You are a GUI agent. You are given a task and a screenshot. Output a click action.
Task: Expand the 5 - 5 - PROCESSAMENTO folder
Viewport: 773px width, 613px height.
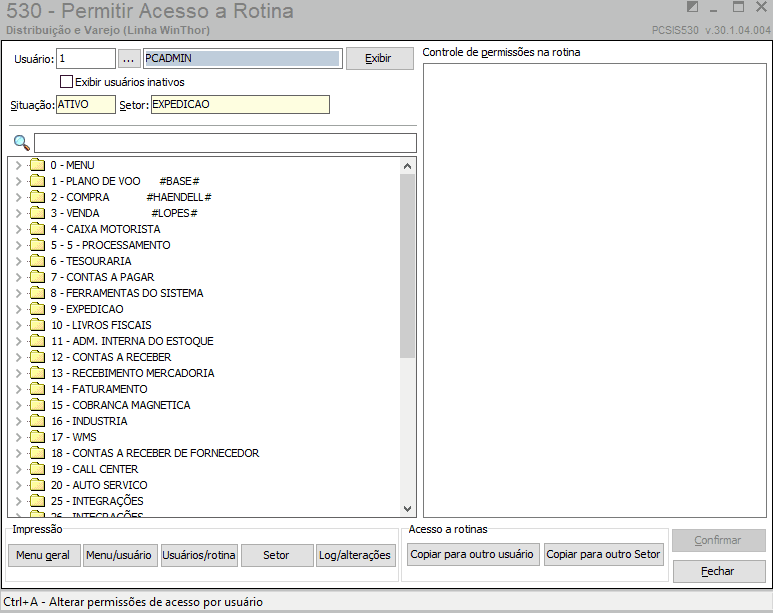[18, 245]
